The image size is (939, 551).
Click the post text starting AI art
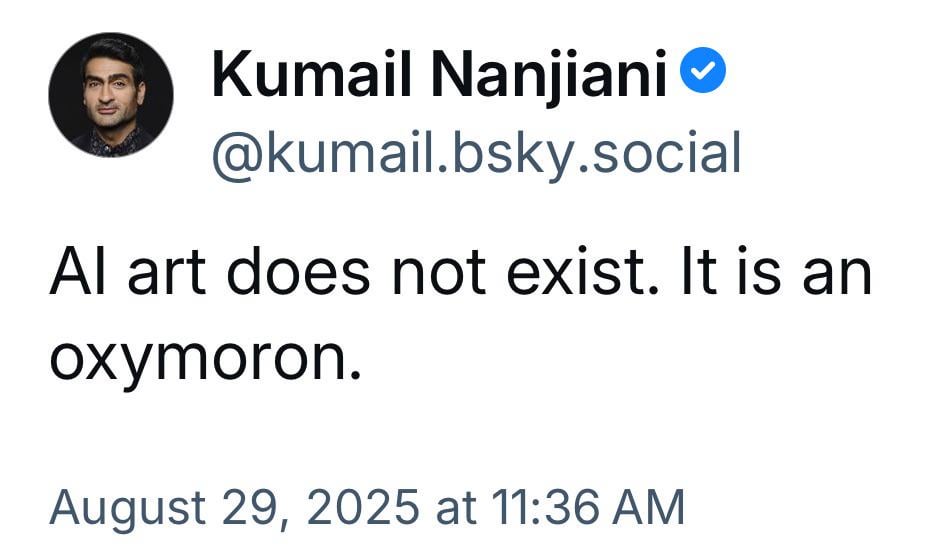coord(460,316)
